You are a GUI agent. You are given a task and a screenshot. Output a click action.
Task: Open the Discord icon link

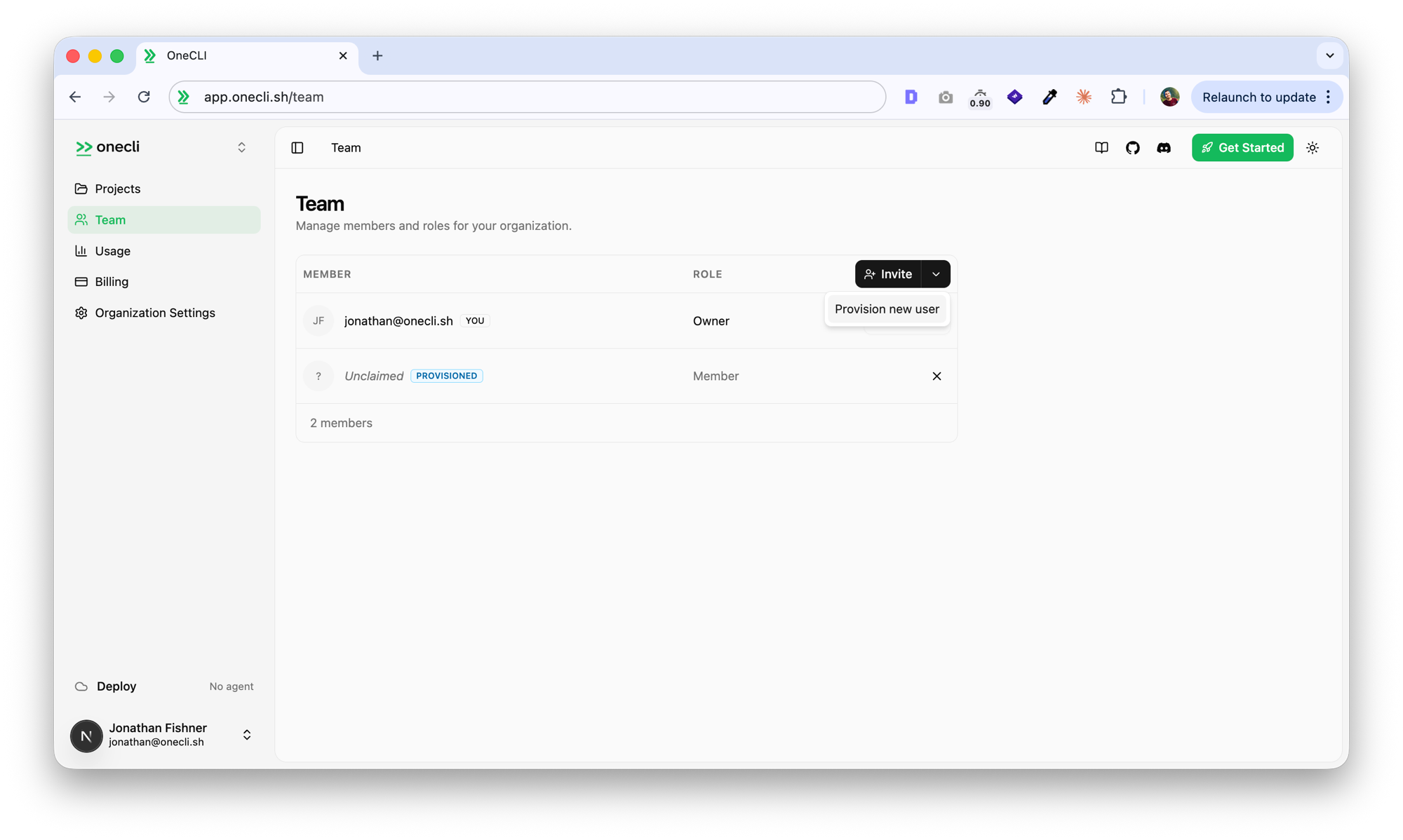click(x=1164, y=147)
